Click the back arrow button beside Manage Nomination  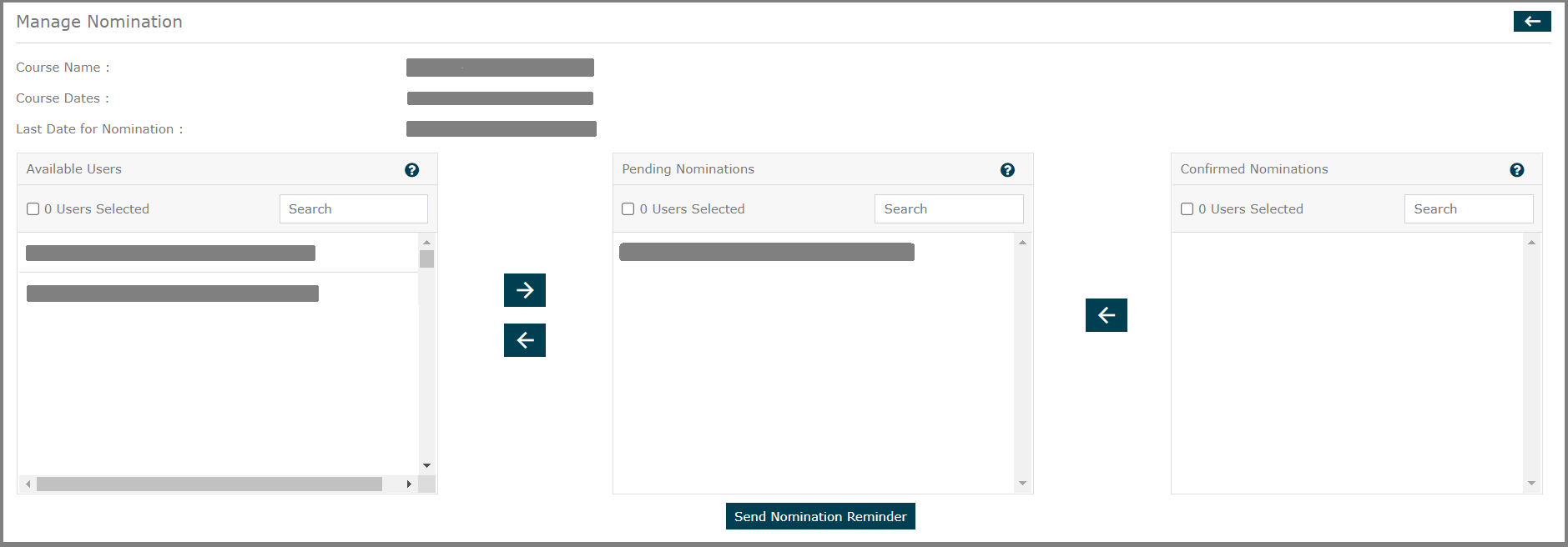1532,21
